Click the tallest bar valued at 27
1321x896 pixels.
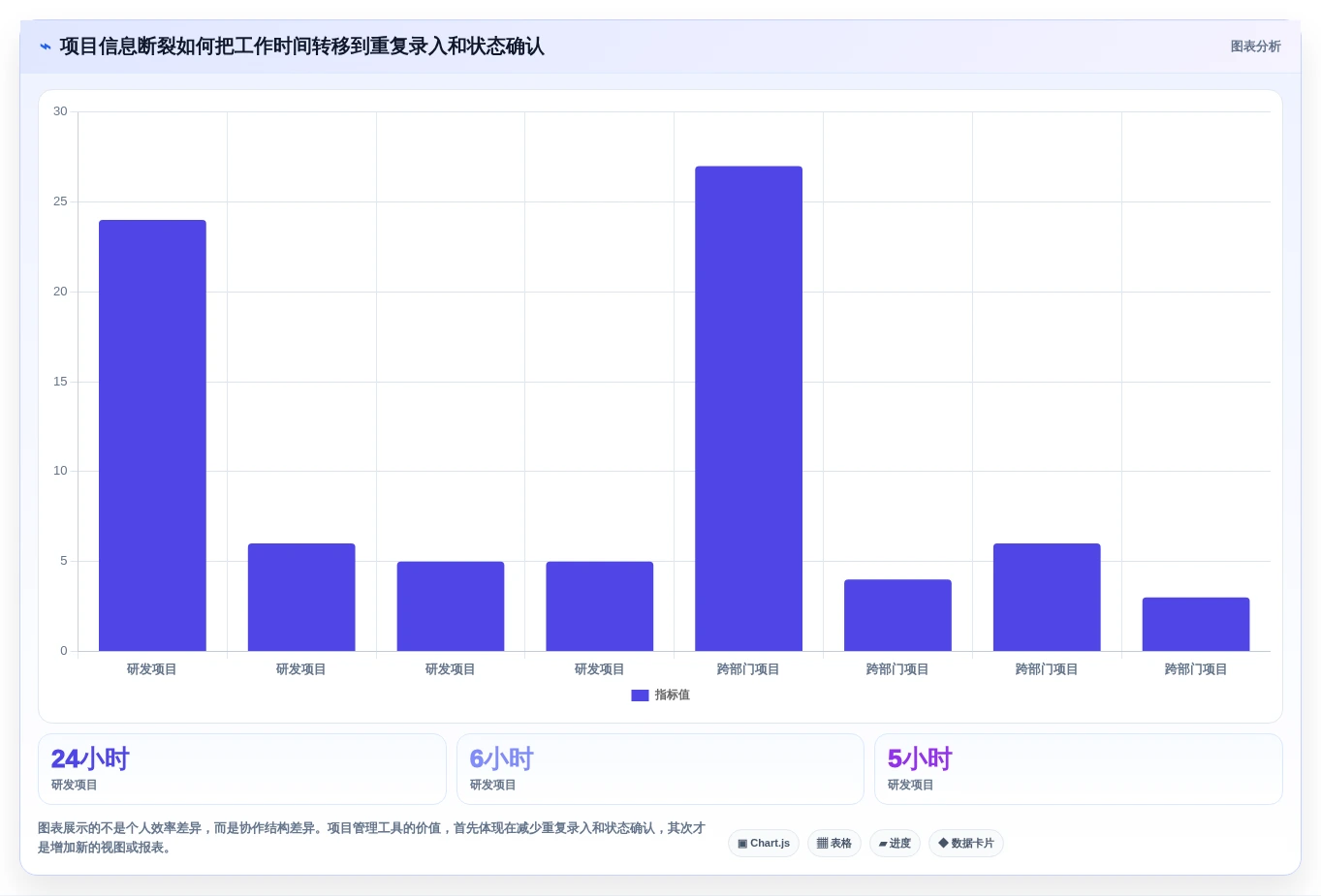(748, 409)
